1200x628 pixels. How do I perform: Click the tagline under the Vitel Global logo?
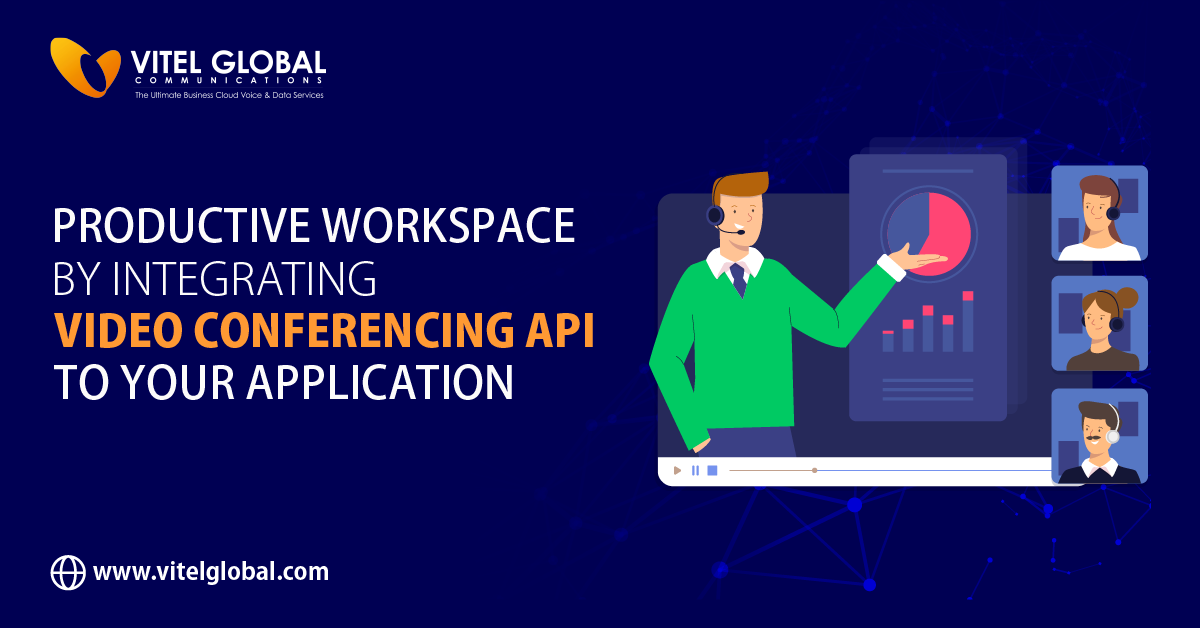tap(229, 95)
